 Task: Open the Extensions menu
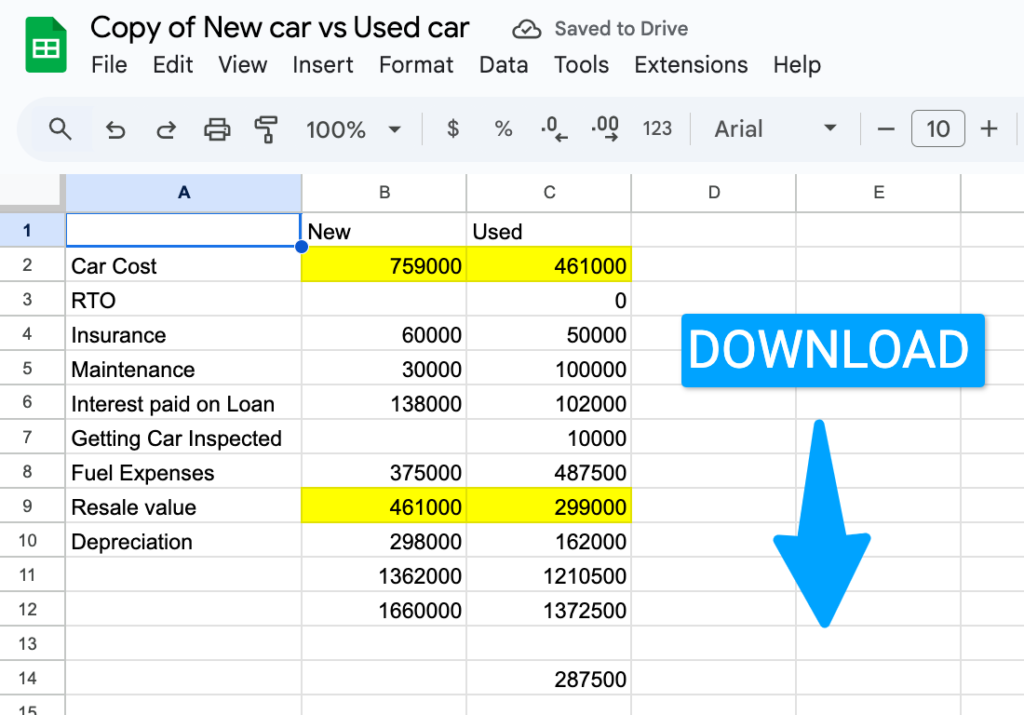point(691,65)
